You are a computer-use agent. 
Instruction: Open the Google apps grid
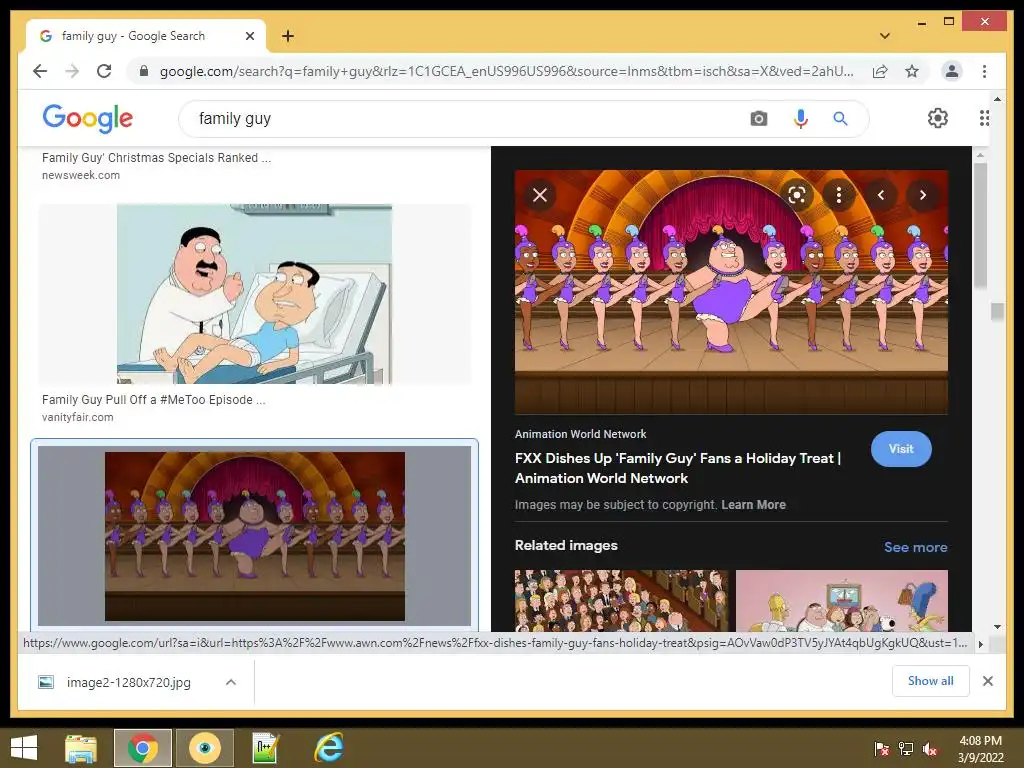[x=984, y=118]
